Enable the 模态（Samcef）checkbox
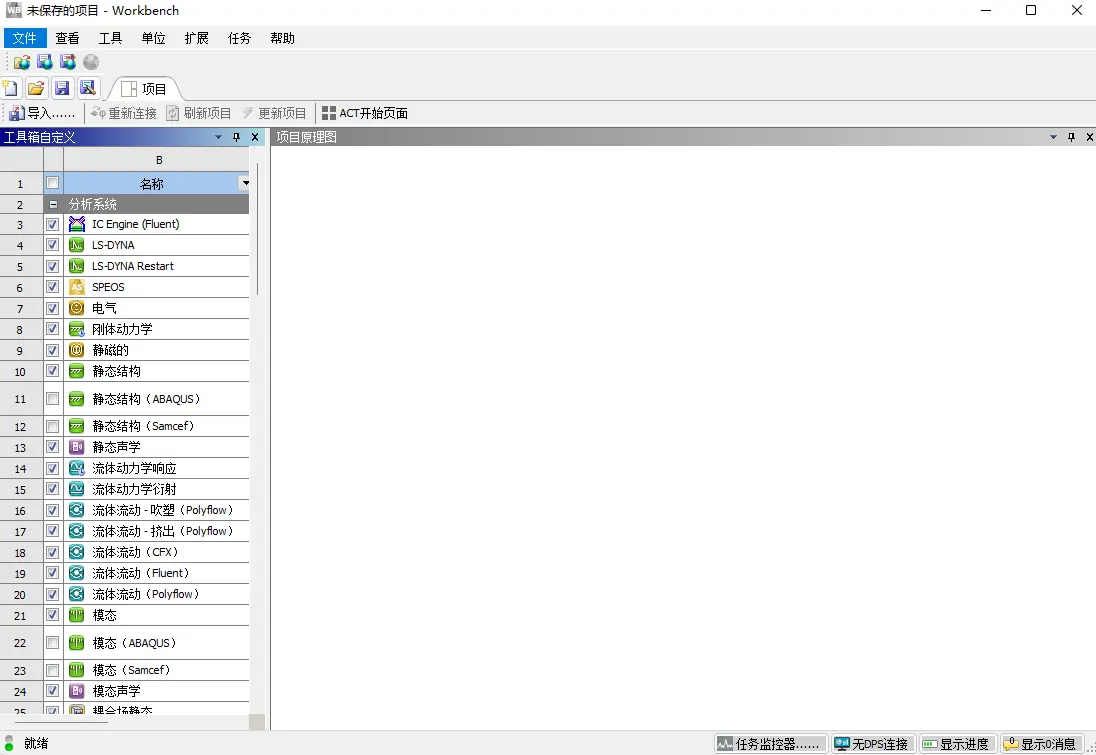Viewport: 1096px width, 755px height. pyautogui.click(x=52, y=670)
